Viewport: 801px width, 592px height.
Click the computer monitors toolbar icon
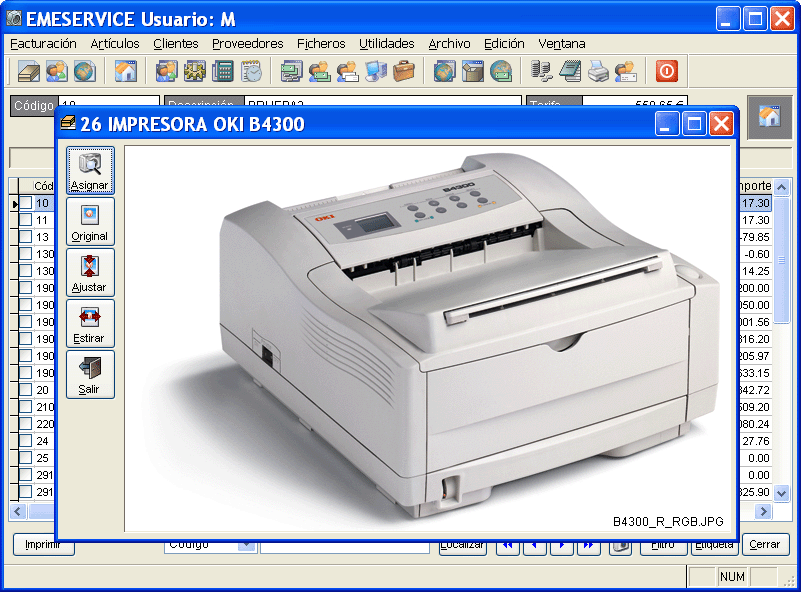tap(375, 71)
